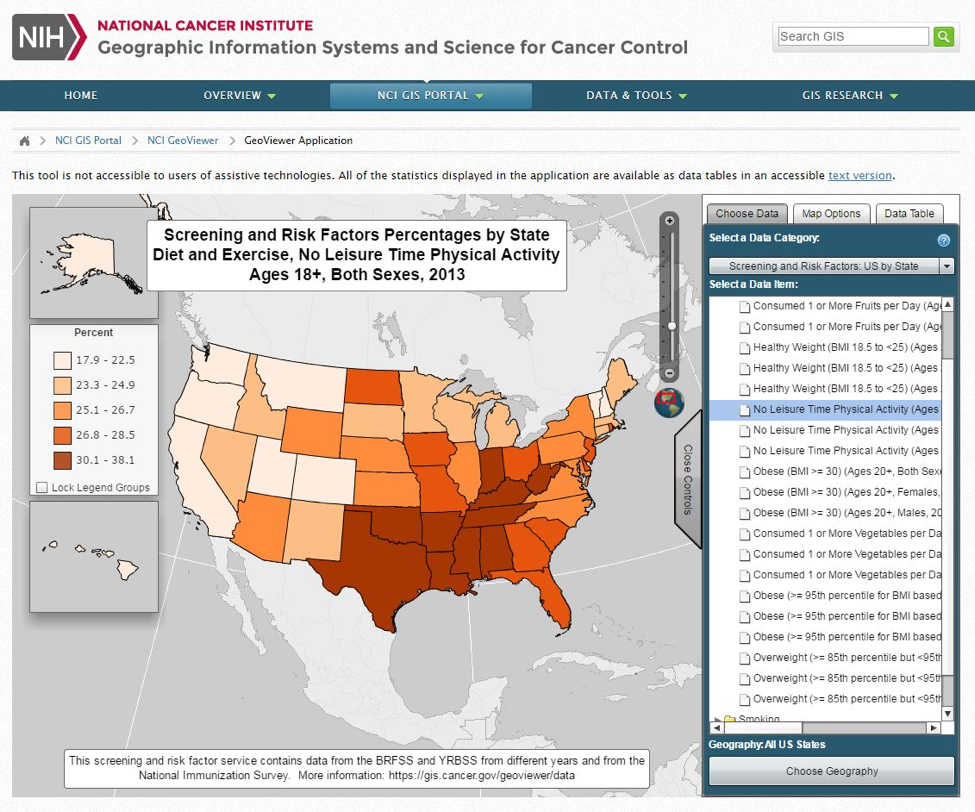
Task: Open the Data & Tools menu
Action: 636,96
